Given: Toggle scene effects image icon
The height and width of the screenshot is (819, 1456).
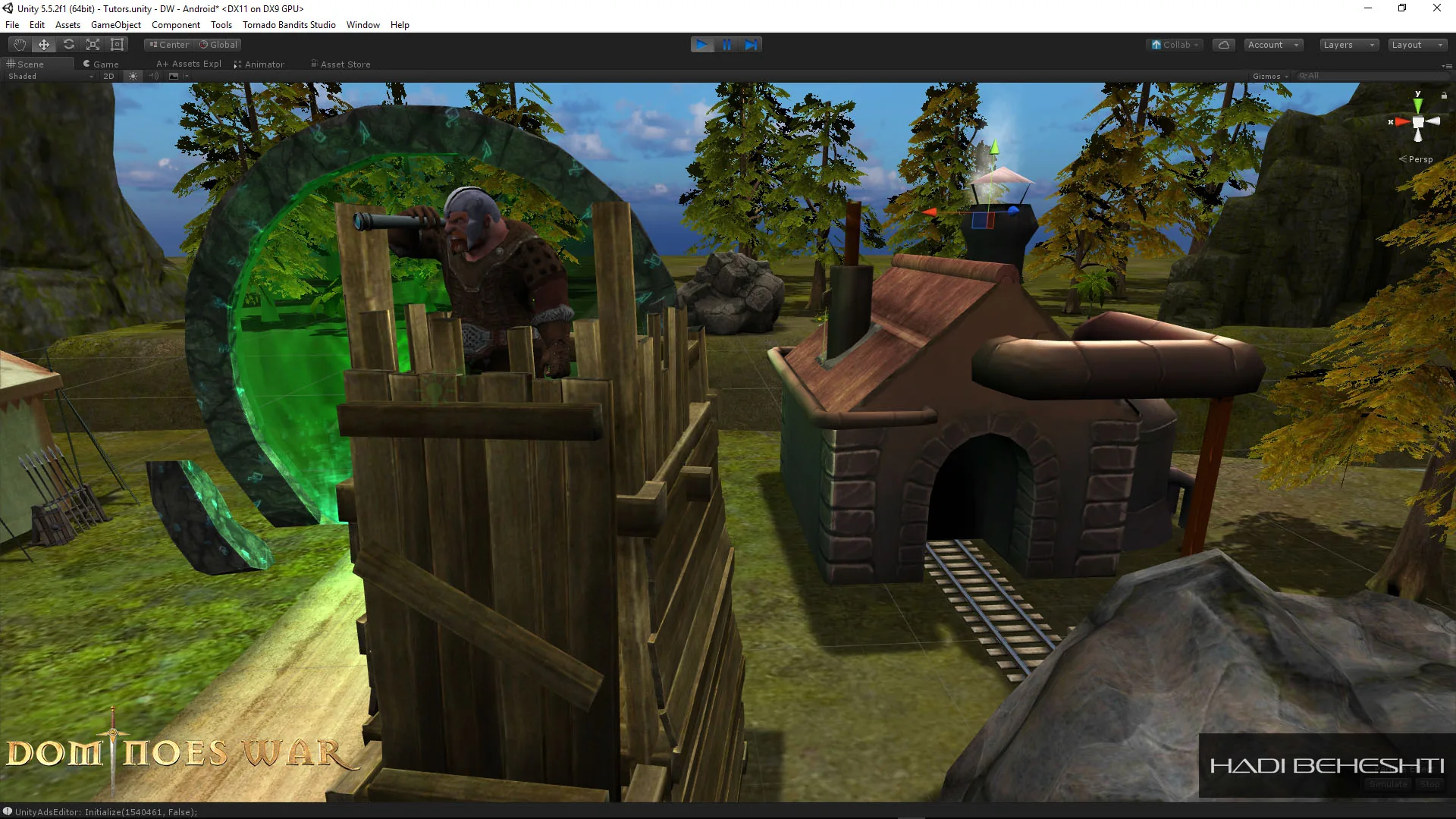Looking at the screenshot, I should pos(174,77).
